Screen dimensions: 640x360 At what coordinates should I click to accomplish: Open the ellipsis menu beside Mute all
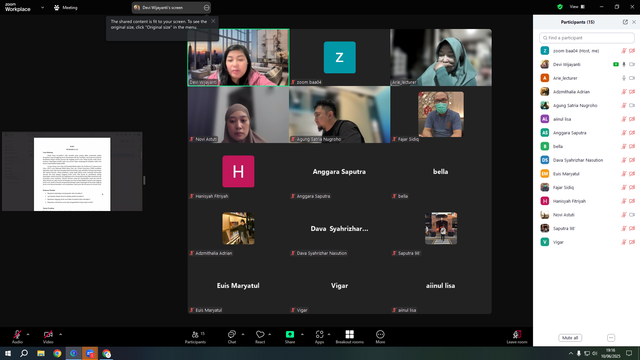(611, 338)
